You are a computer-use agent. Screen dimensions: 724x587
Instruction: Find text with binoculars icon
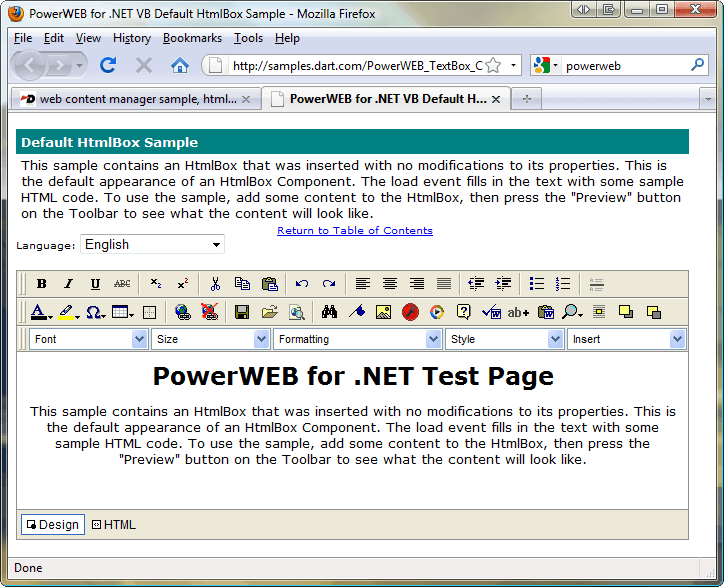(329, 312)
